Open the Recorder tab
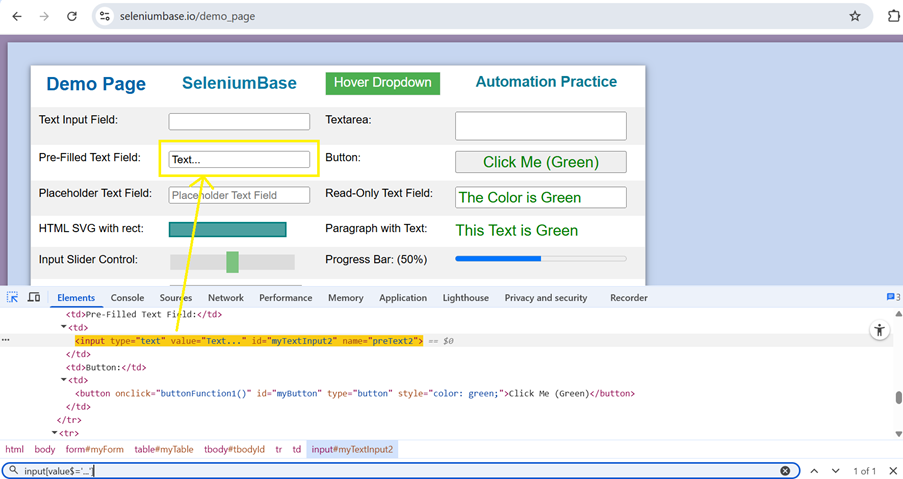903x479 pixels. pyautogui.click(x=629, y=298)
